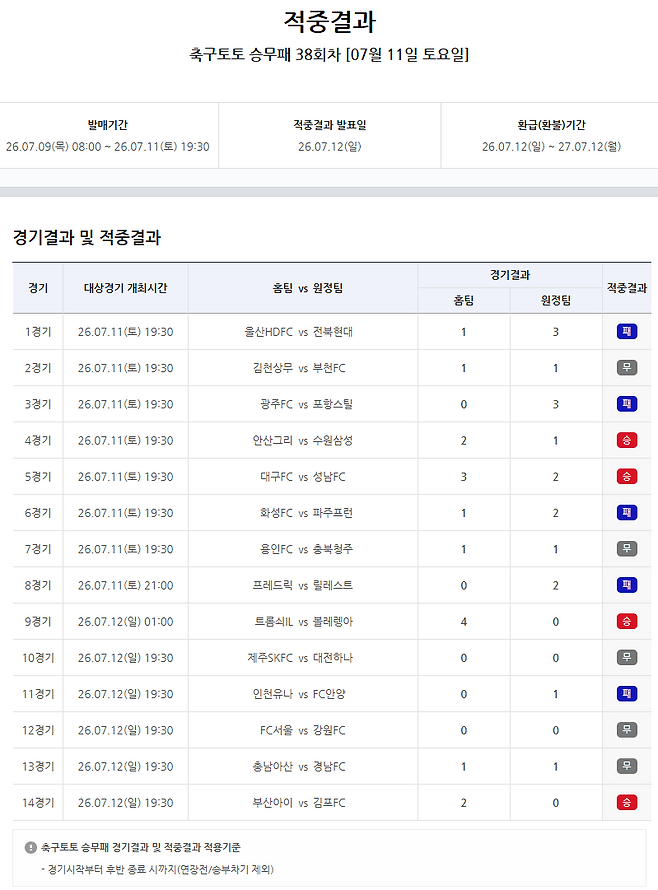Click the 승 badge for 5경기
The height and width of the screenshot is (890, 658).
point(627,477)
